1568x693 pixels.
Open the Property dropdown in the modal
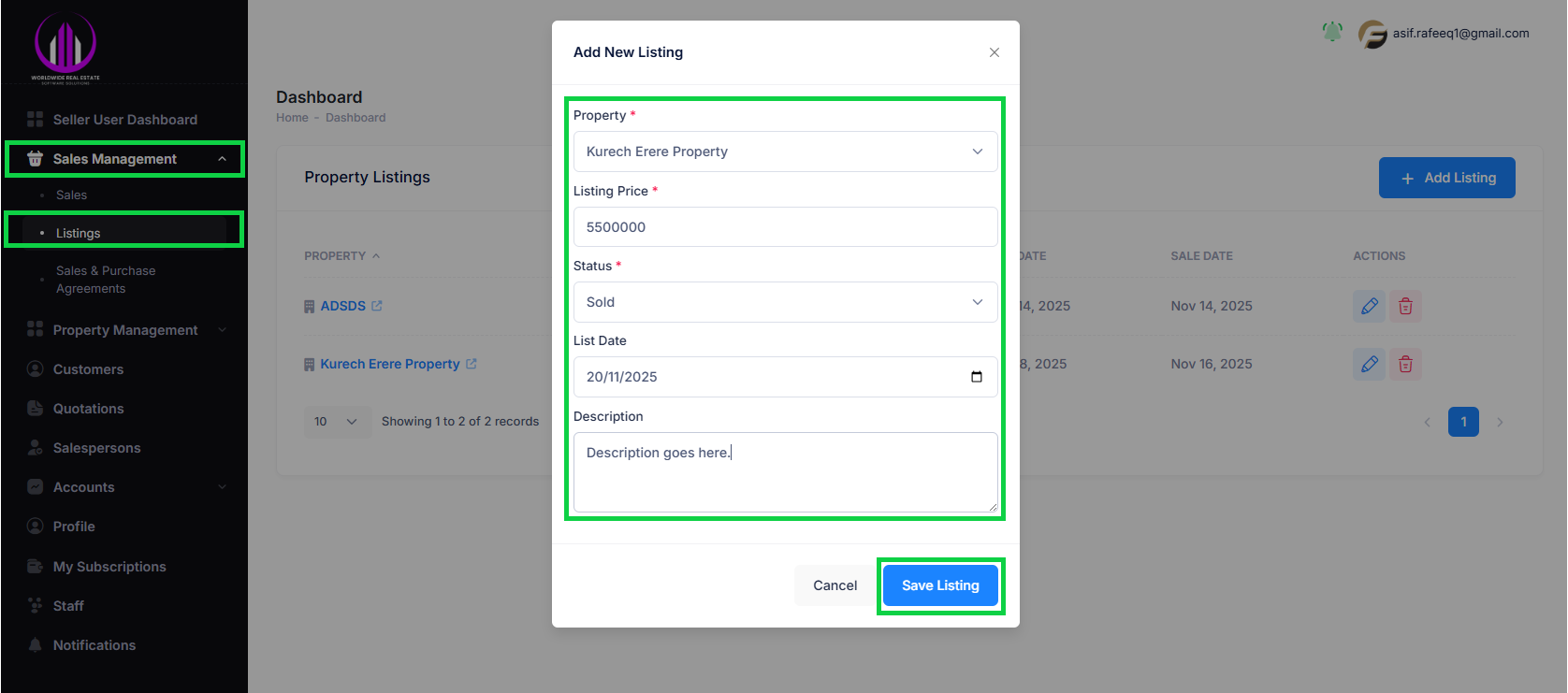pyautogui.click(x=785, y=151)
